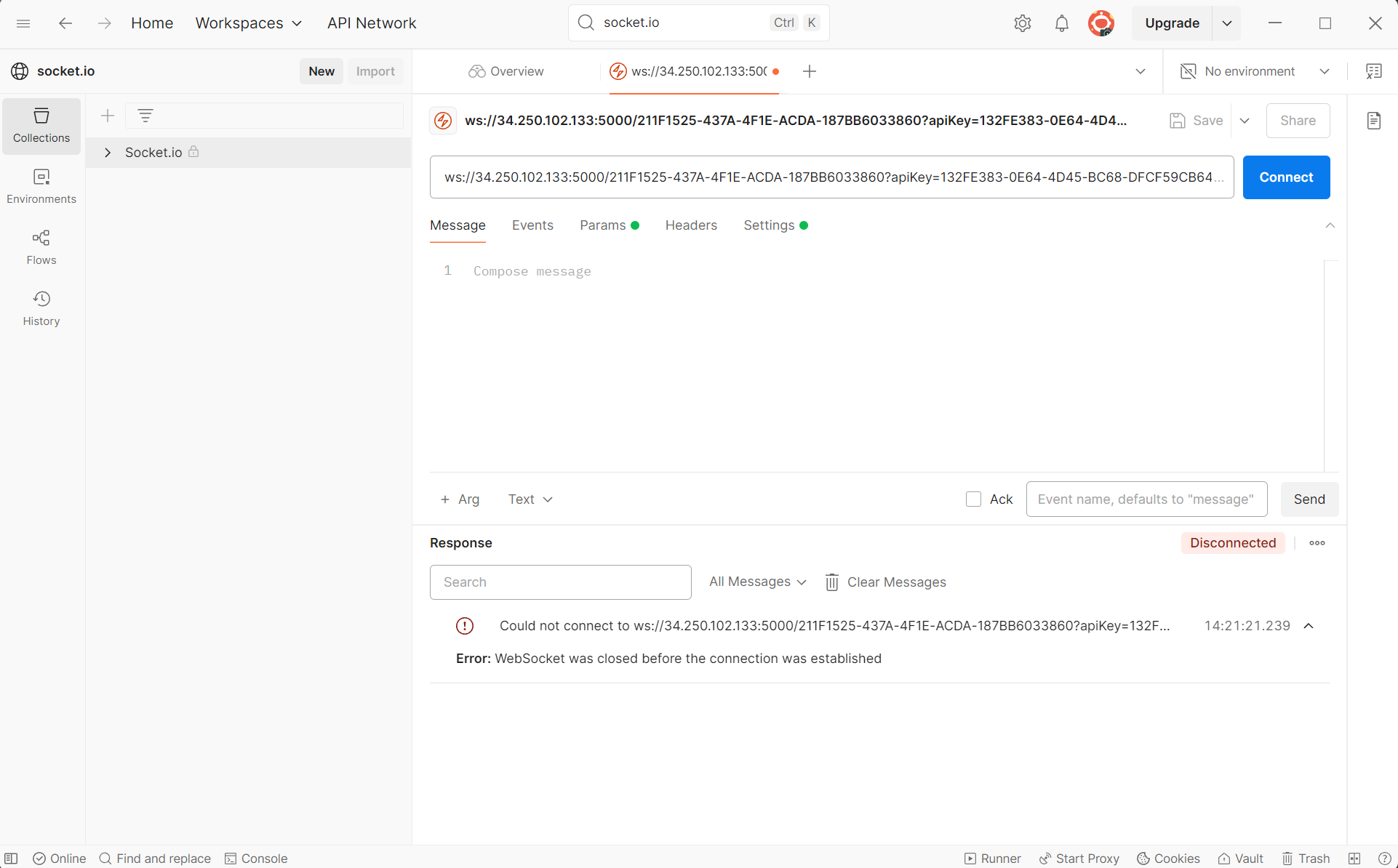Image resolution: width=1398 pixels, height=868 pixels.
Task: Collapse the request pane chevron
Action: tap(1330, 225)
